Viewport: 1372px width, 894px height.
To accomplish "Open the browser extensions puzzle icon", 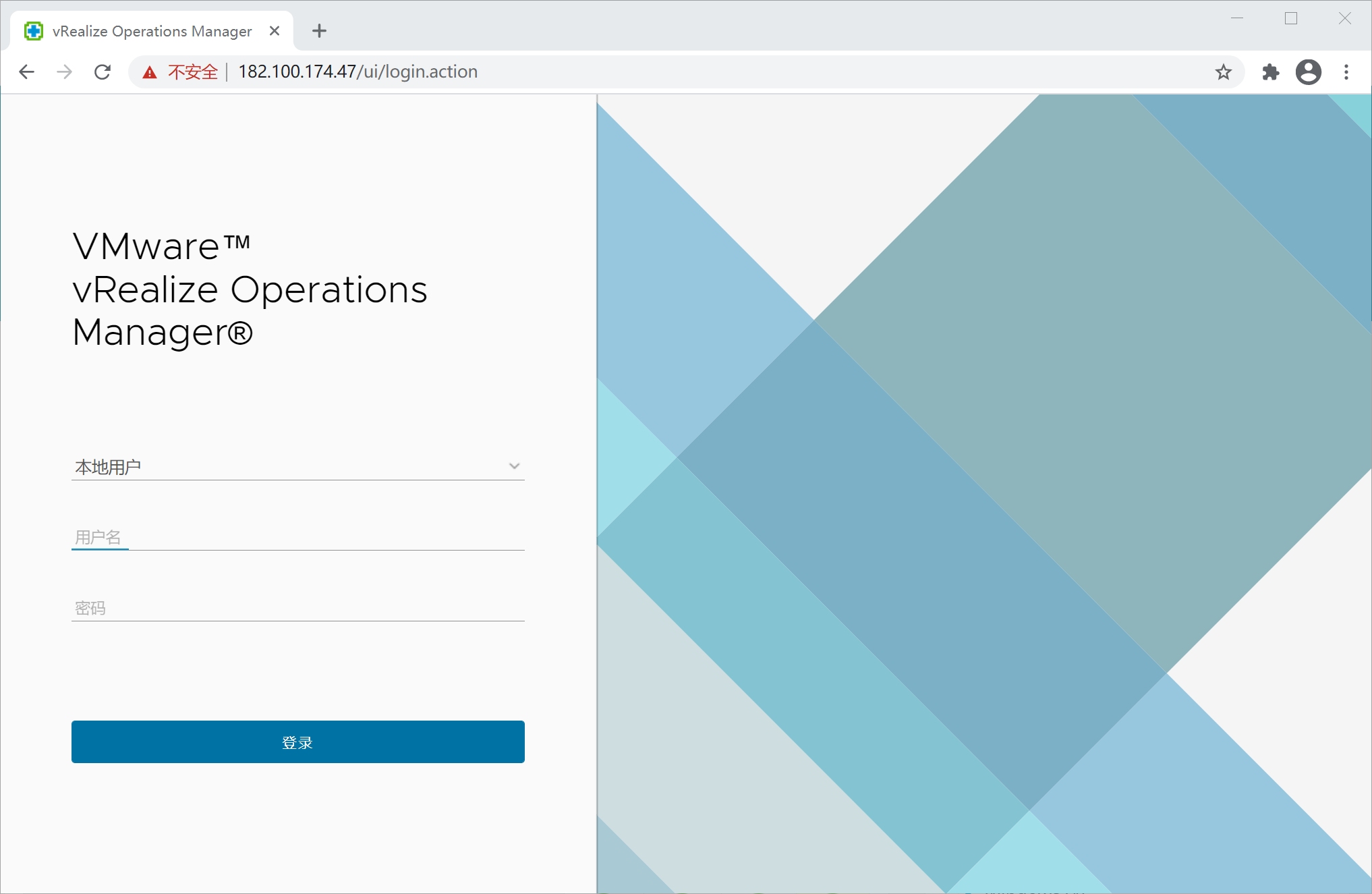I will tap(1270, 72).
